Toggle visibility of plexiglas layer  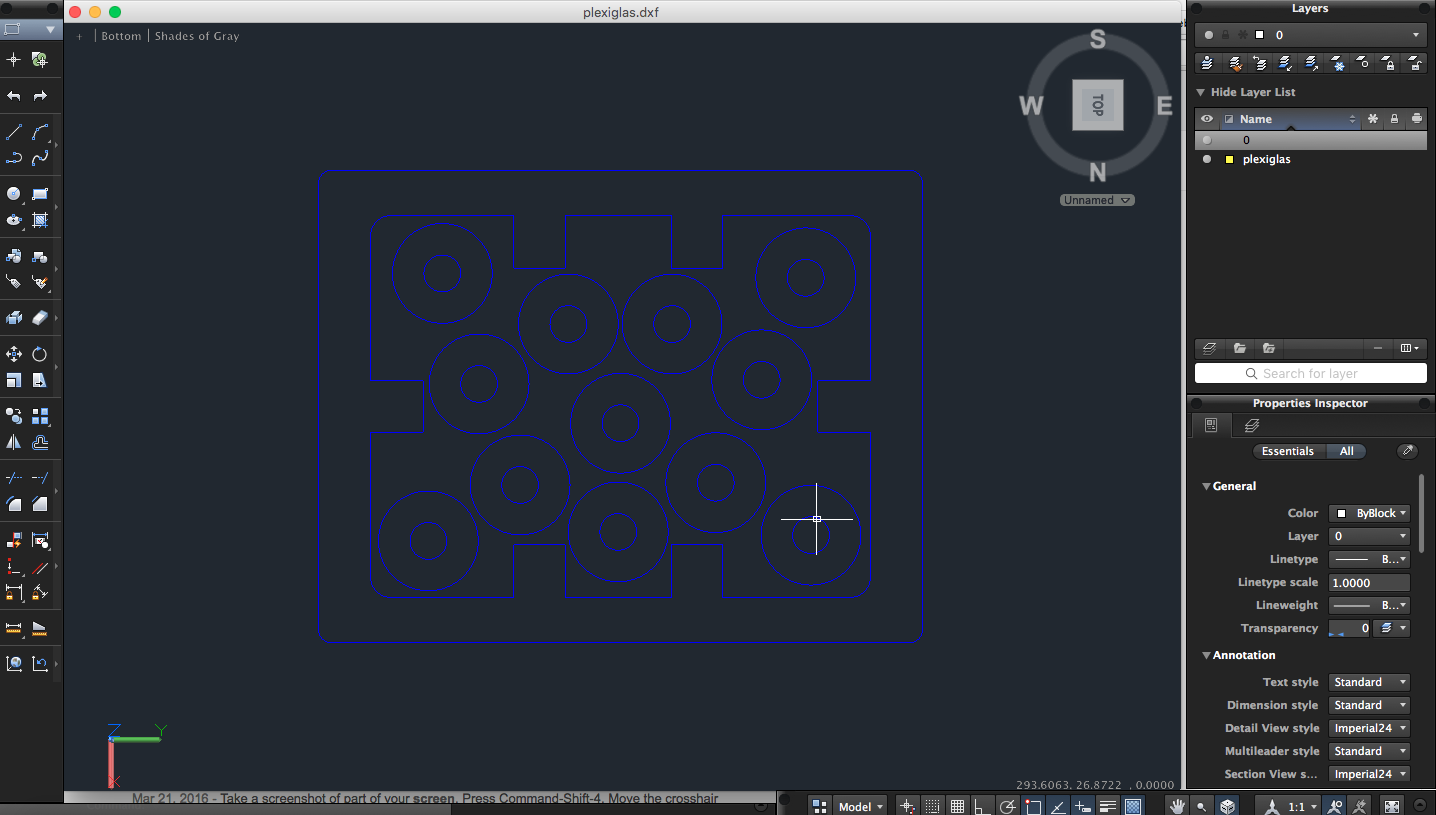click(x=1207, y=159)
